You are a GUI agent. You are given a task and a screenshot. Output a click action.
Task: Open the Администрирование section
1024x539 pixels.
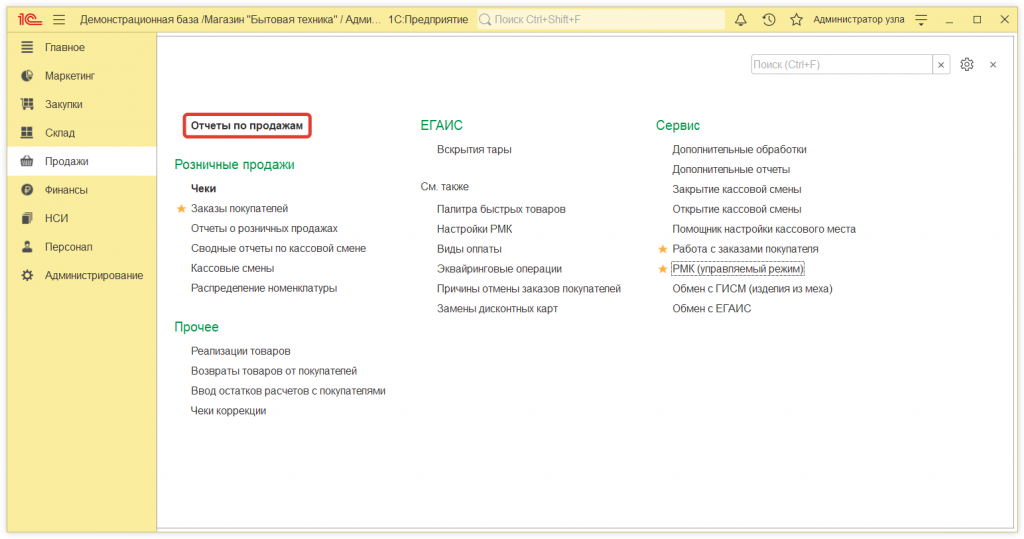click(93, 275)
